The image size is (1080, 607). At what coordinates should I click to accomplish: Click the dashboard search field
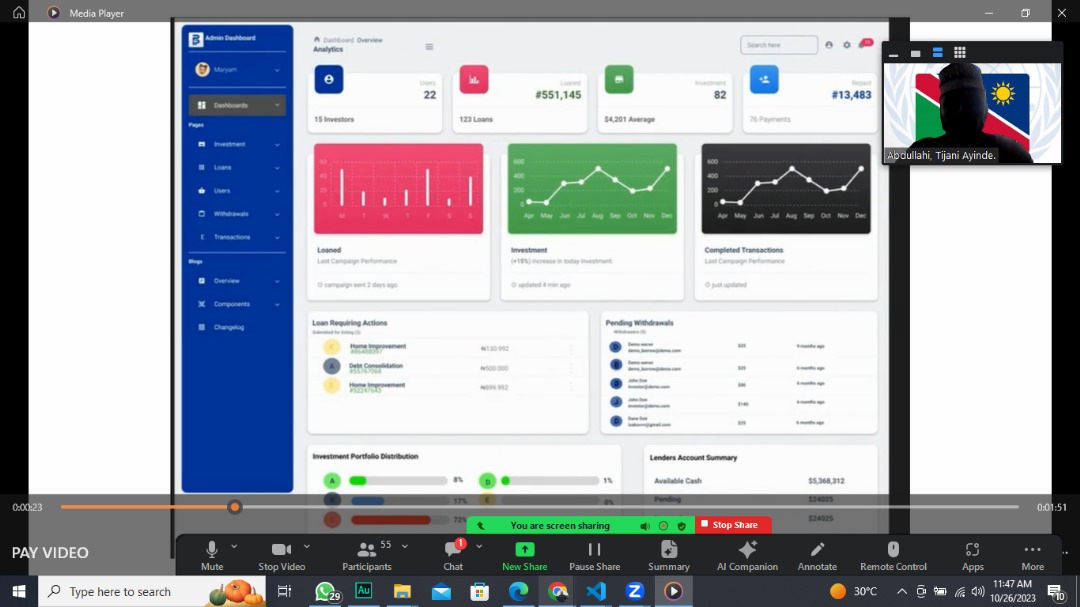coord(778,45)
